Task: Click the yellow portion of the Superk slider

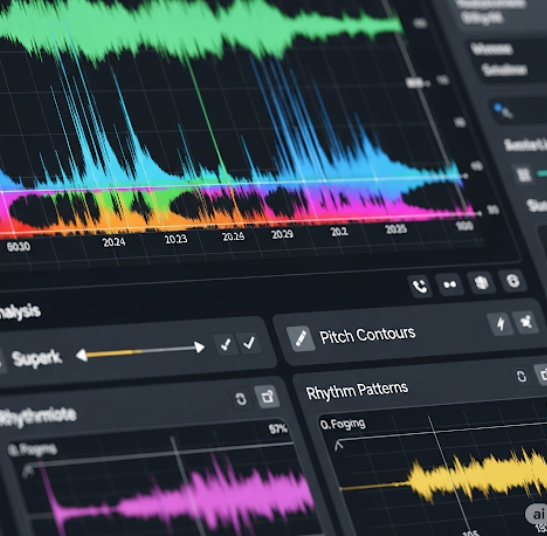Action: [x=115, y=353]
